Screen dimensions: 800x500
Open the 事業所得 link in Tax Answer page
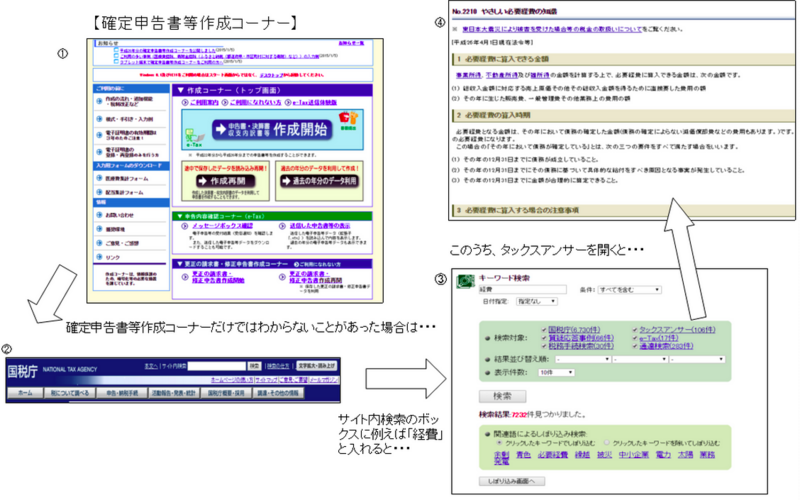pos(468,75)
